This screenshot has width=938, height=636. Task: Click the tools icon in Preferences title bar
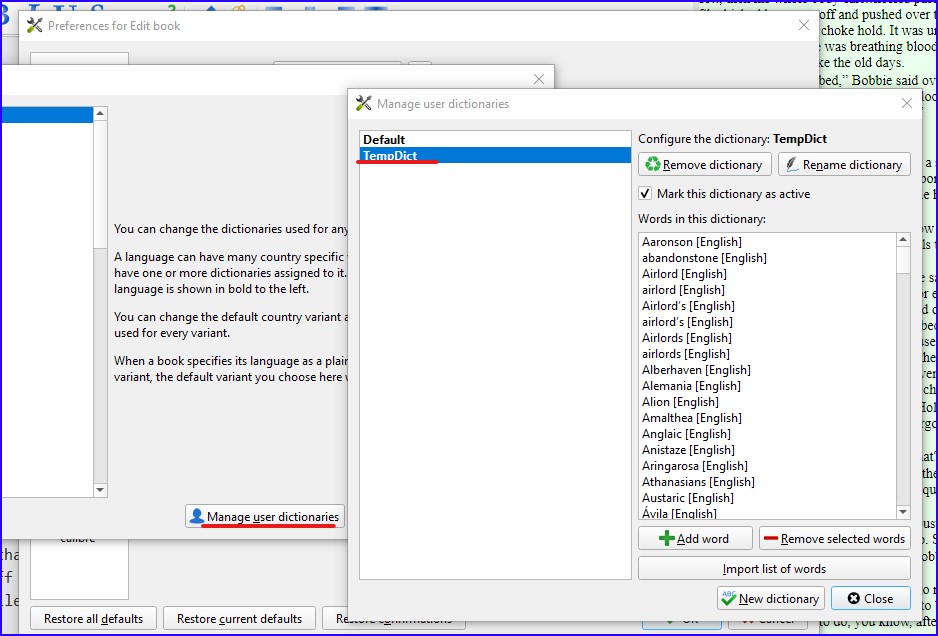[x=35, y=25]
